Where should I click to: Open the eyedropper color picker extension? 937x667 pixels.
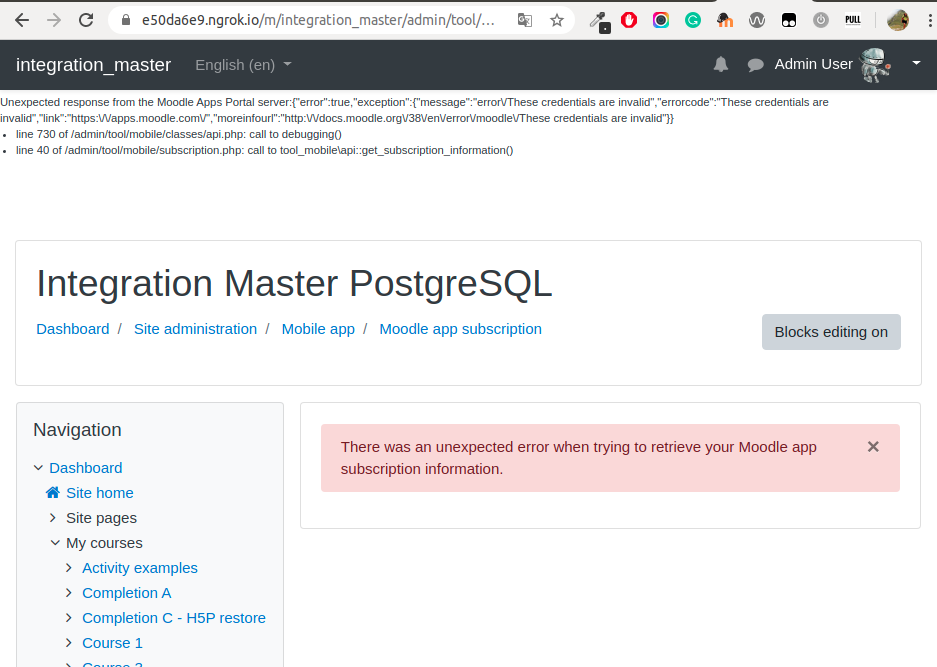(598, 21)
